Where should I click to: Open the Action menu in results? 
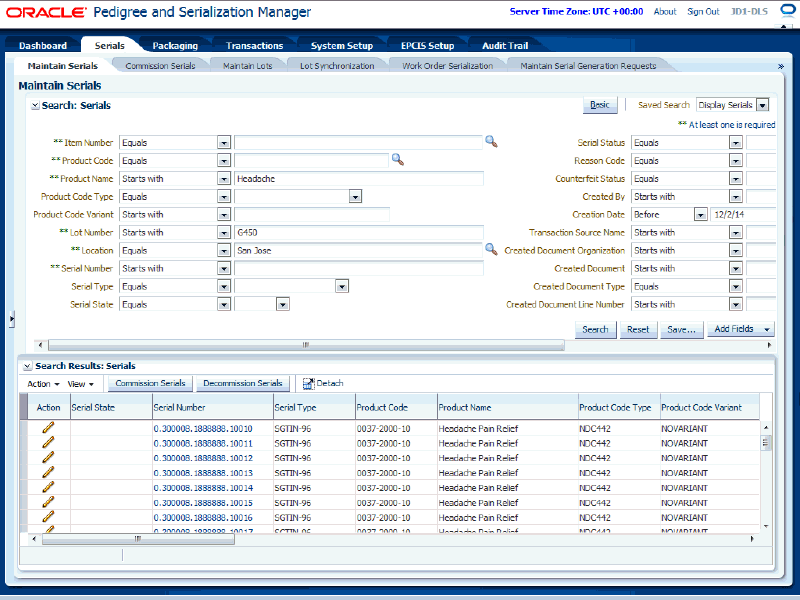(x=43, y=384)
